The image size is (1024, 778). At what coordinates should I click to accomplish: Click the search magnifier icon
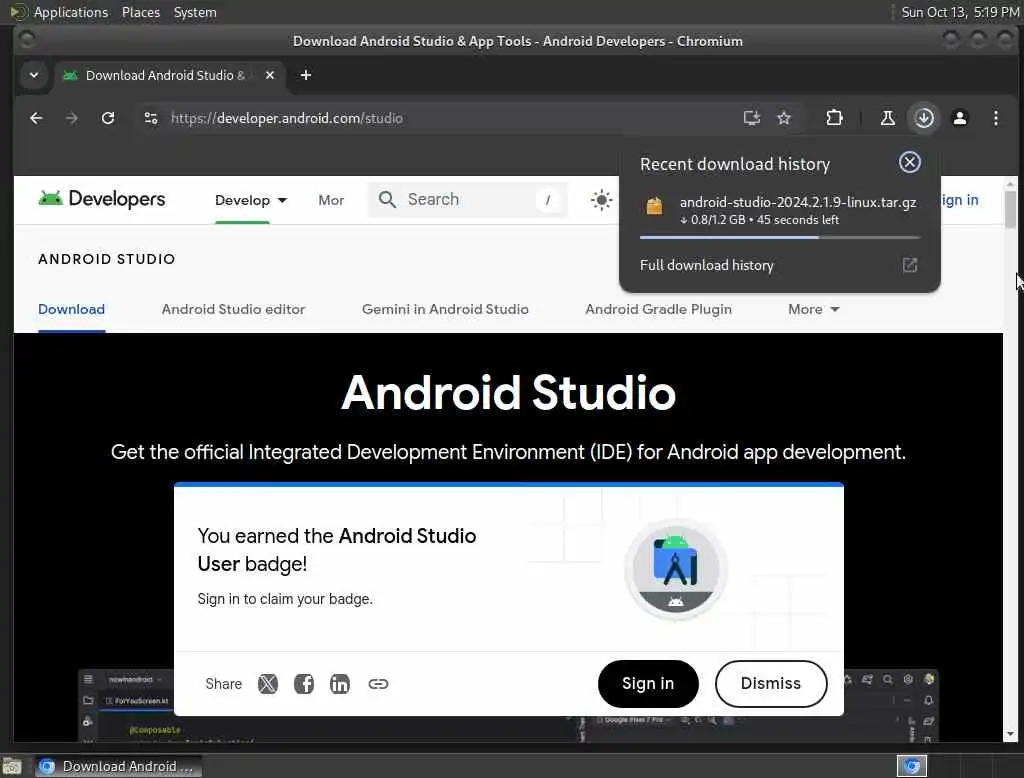click(387, 199)
